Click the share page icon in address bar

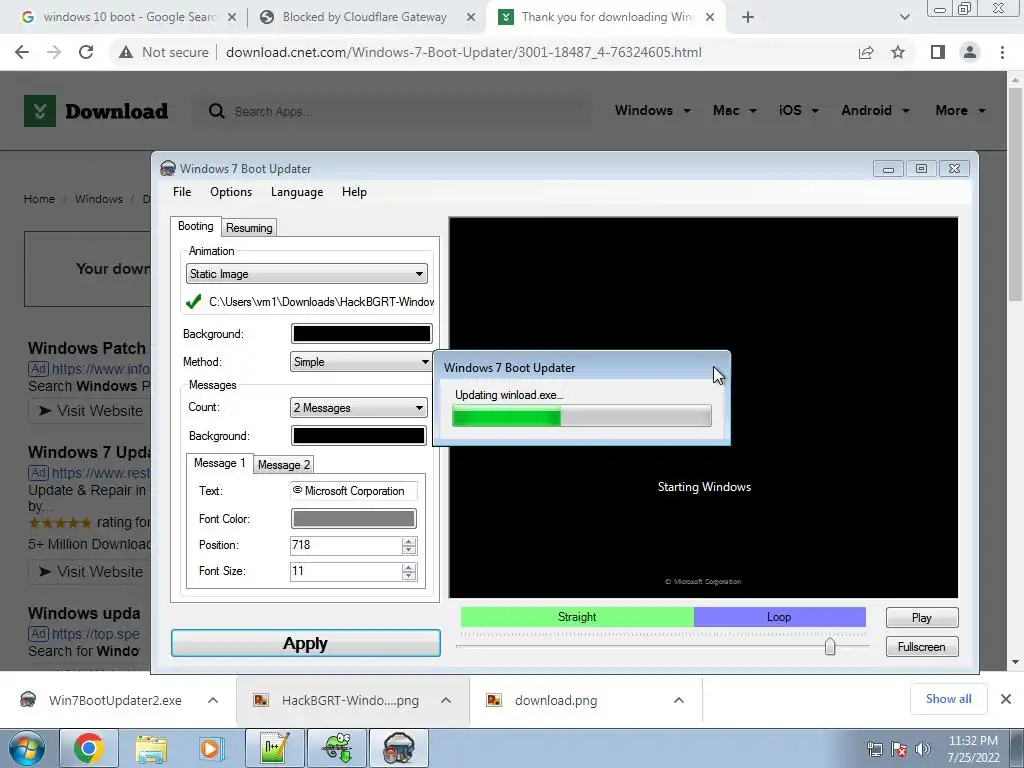[866, 52]
